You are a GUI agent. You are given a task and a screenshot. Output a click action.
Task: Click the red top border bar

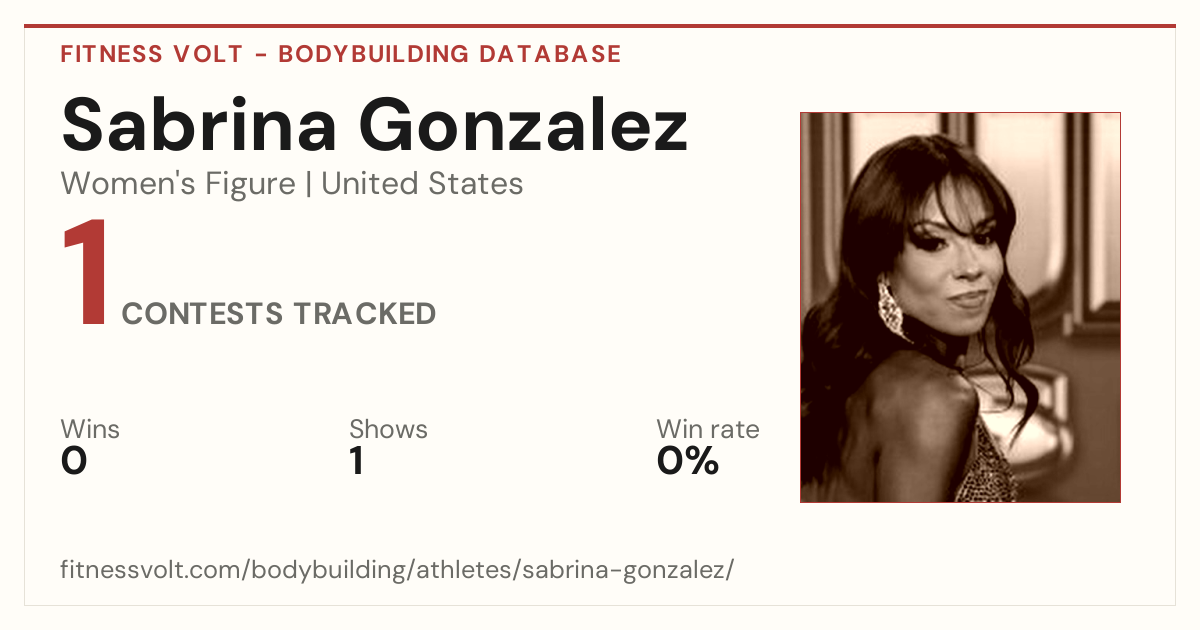tap(600, 26)
